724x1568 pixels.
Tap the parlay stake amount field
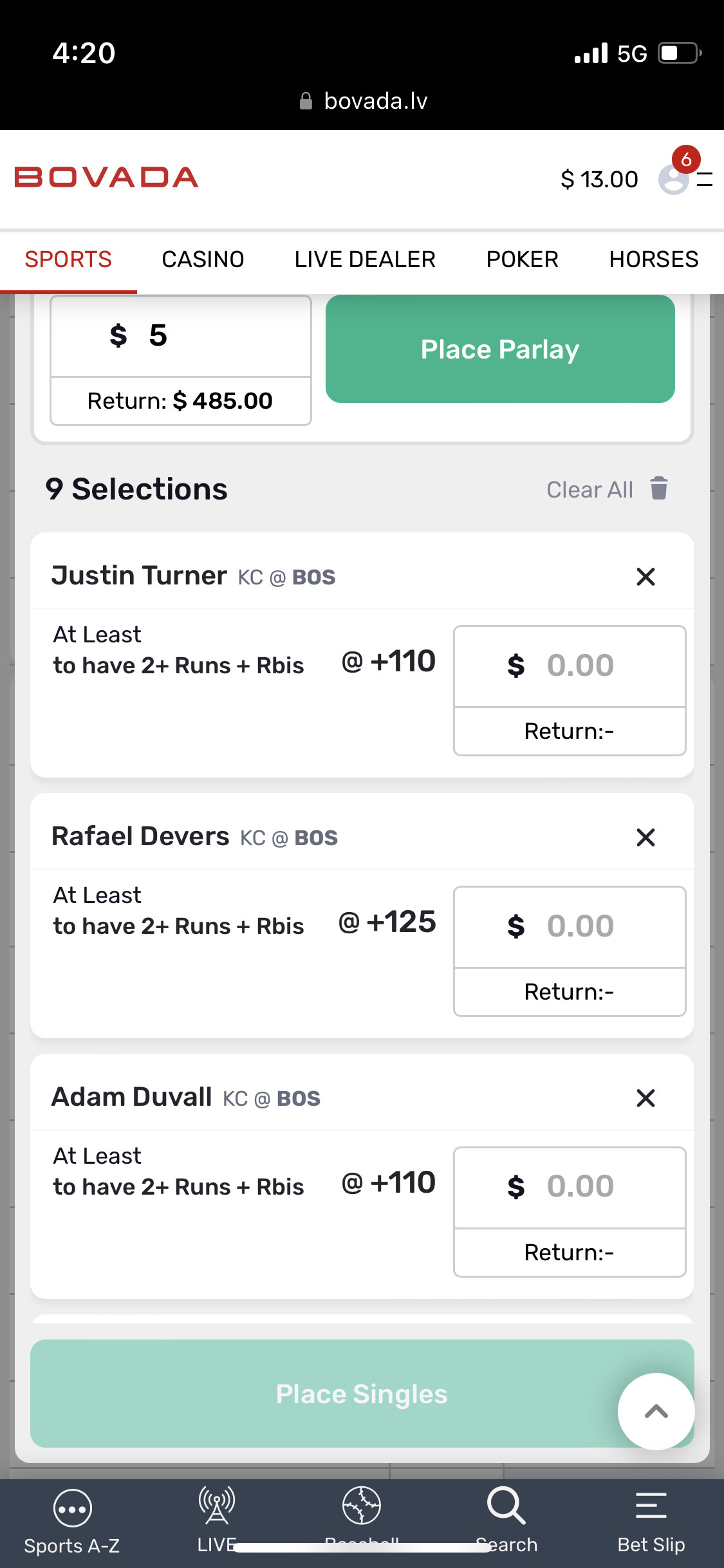pos(181,336)
